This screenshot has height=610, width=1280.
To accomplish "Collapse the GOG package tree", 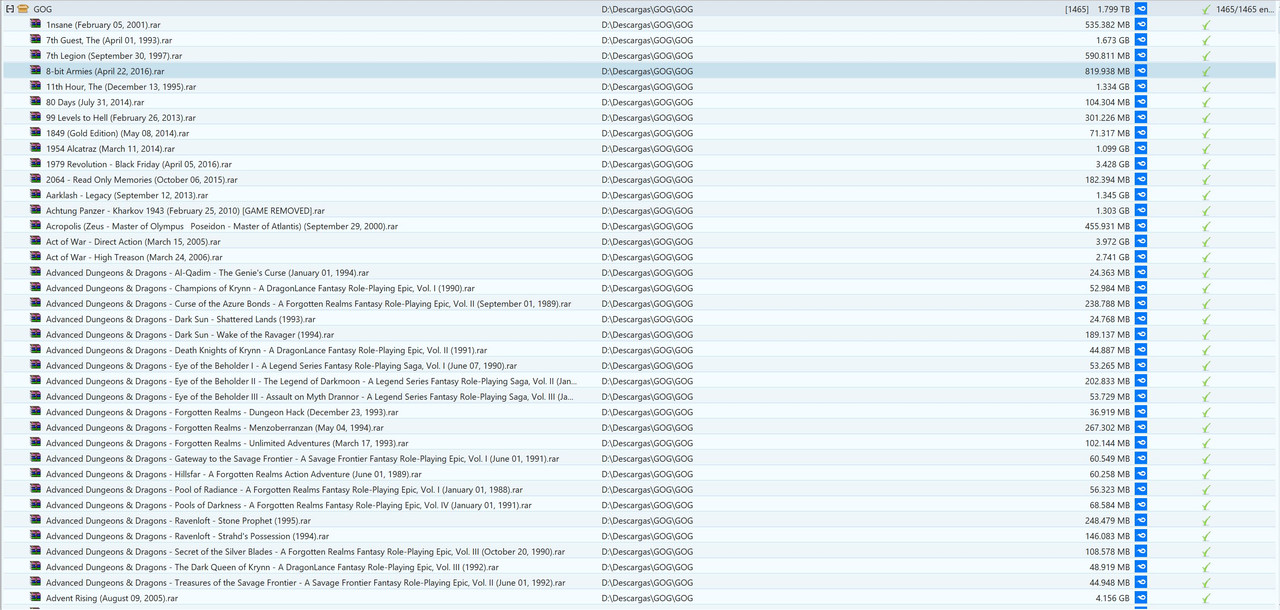I will (9, 9).
